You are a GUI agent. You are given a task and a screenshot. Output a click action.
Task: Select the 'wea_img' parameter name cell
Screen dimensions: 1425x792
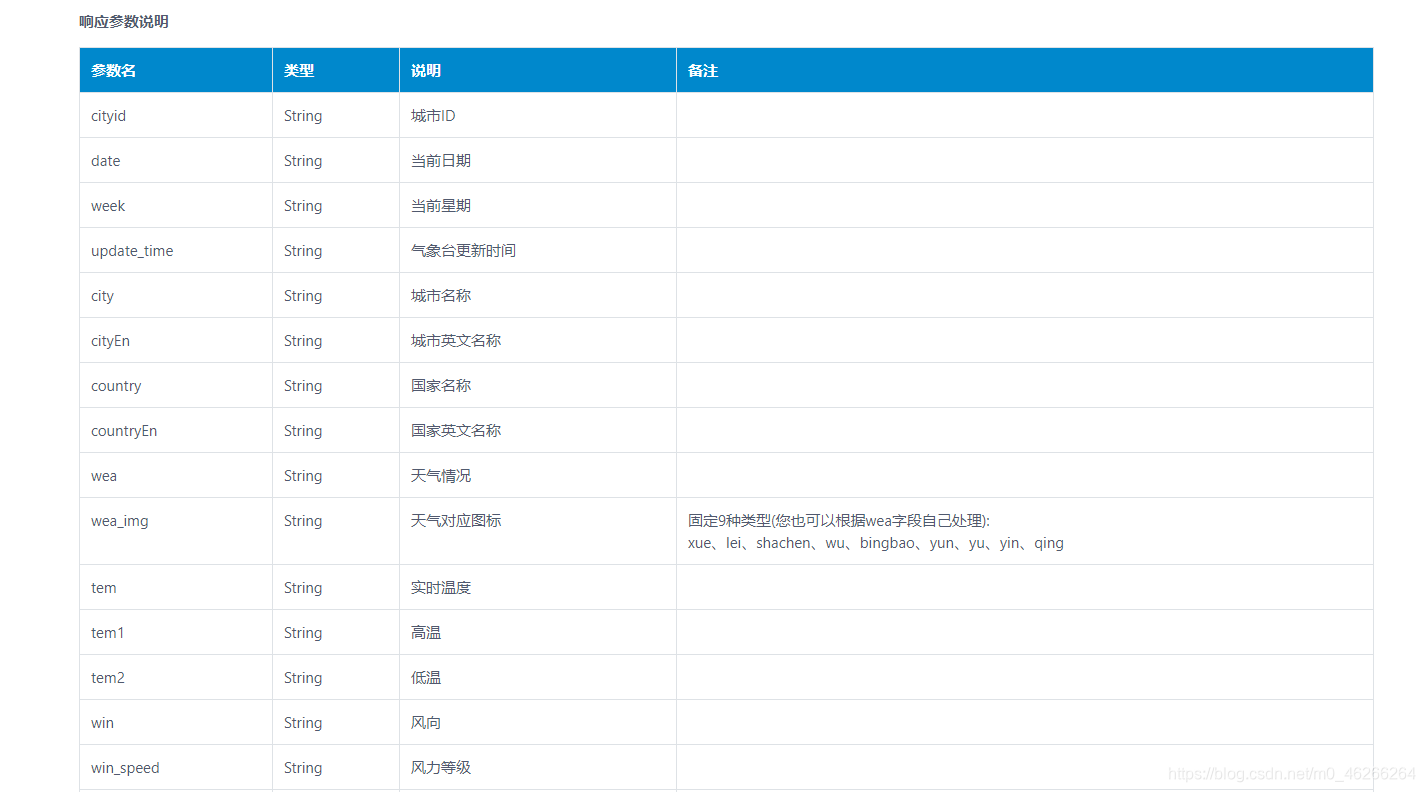[x=176, y=531]
